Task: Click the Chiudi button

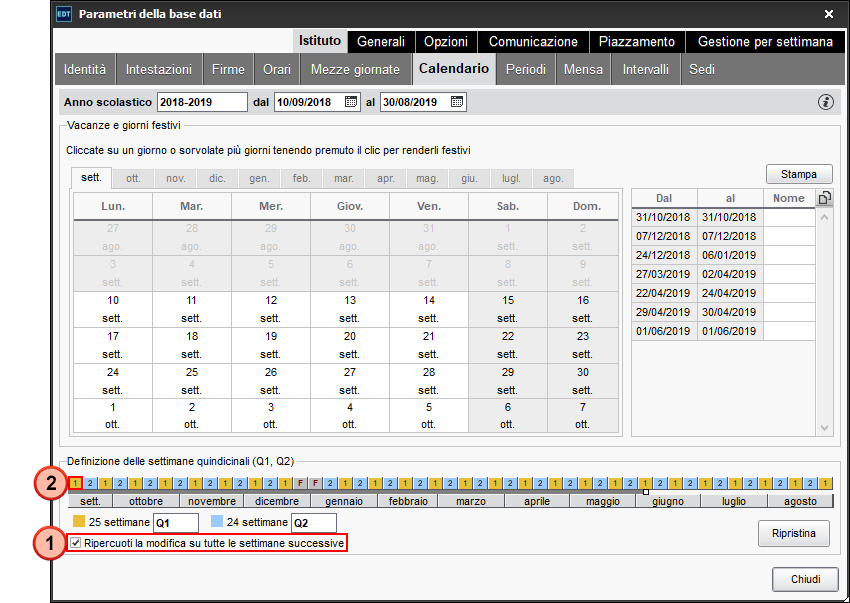Action: point(806,579)
